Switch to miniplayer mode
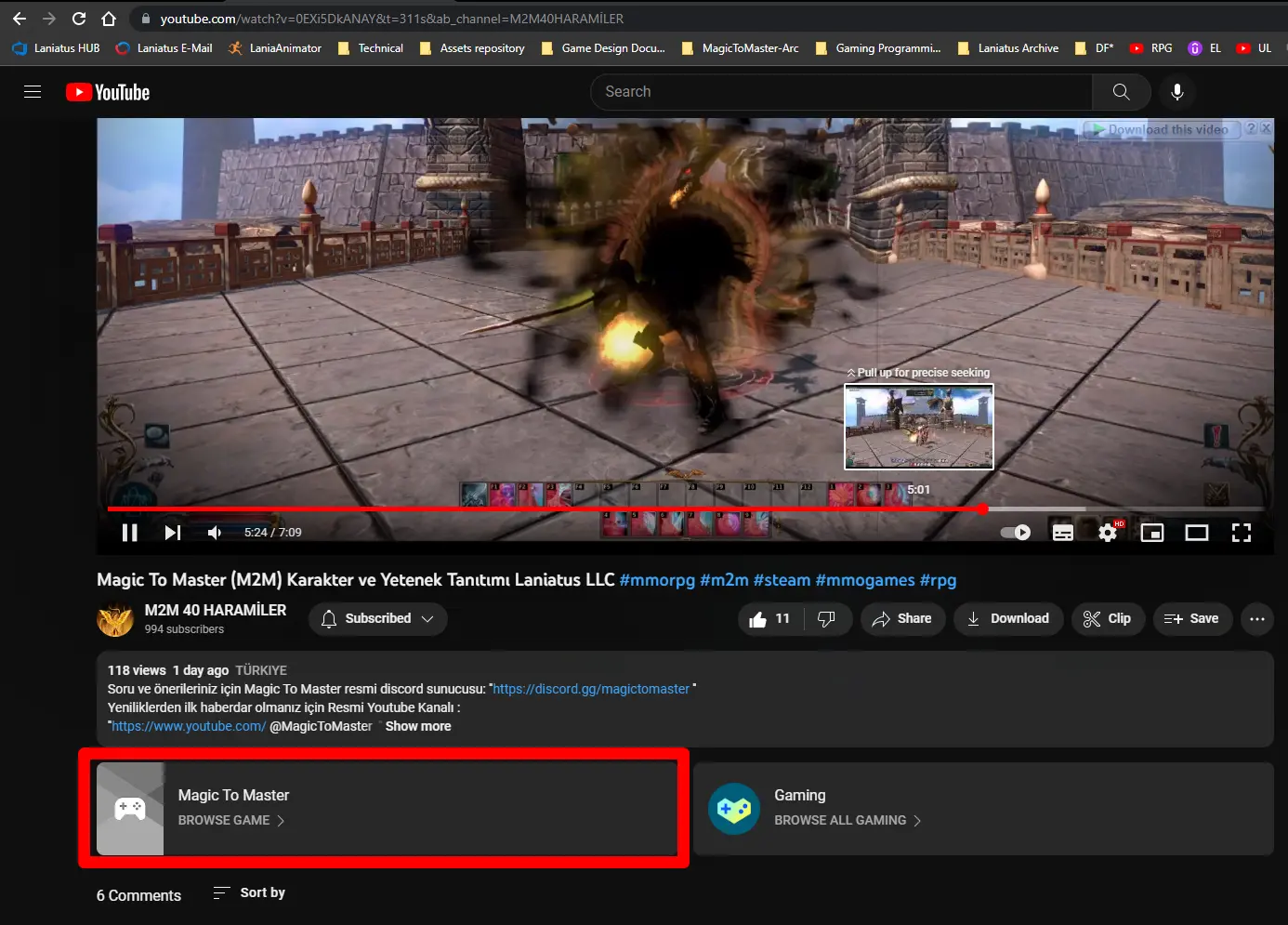 coord(1152,533)
